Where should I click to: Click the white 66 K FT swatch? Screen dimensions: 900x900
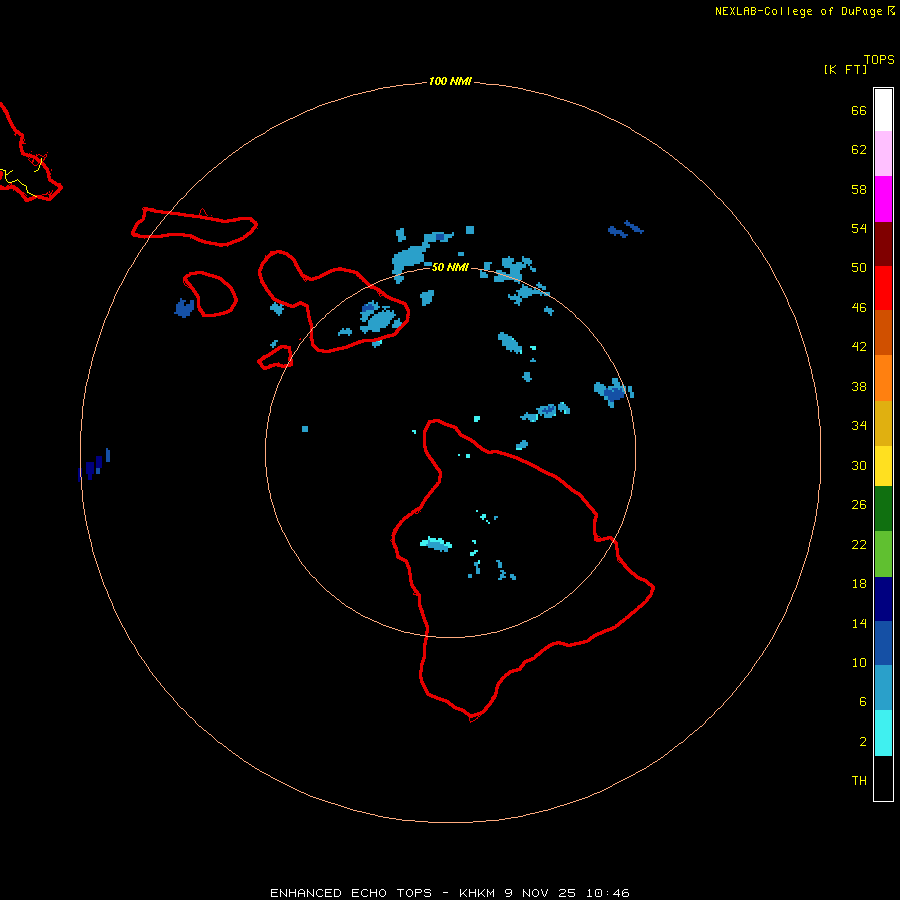[x=883, y=110]
